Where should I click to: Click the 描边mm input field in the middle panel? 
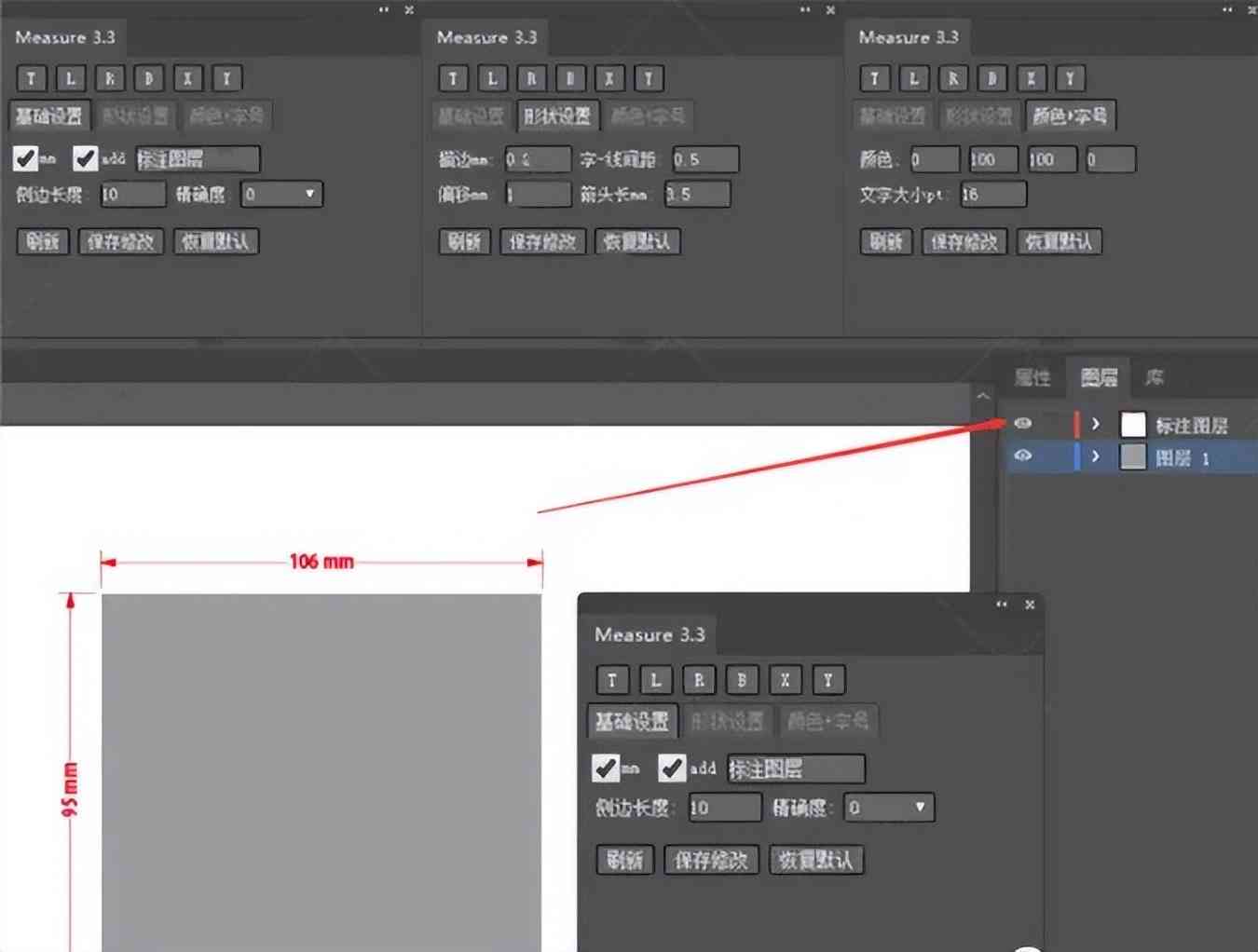pyautogui.click(x=539, y=159)
